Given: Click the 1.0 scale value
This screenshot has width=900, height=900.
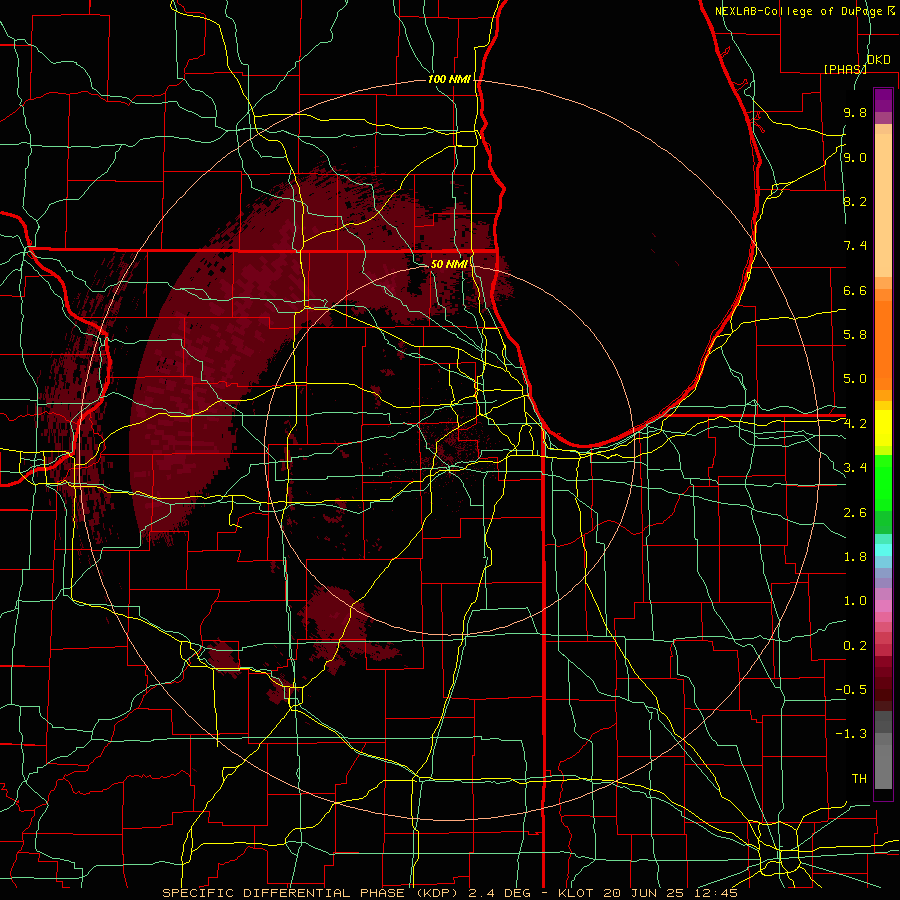Looking at the screenshot, I should tap(855, 602).
